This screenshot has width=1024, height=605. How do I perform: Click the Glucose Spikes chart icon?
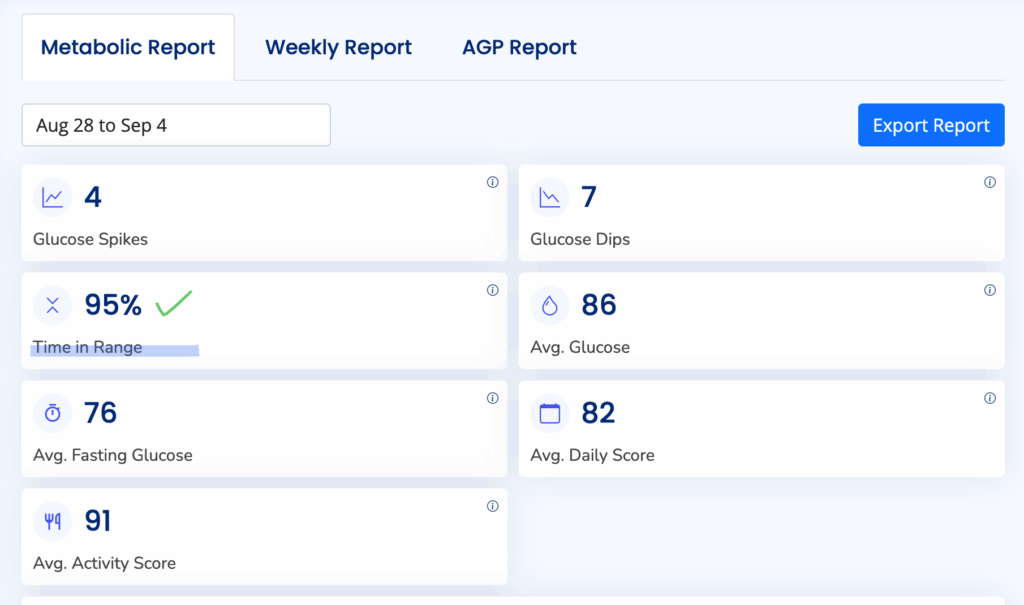tap(52, 198)
